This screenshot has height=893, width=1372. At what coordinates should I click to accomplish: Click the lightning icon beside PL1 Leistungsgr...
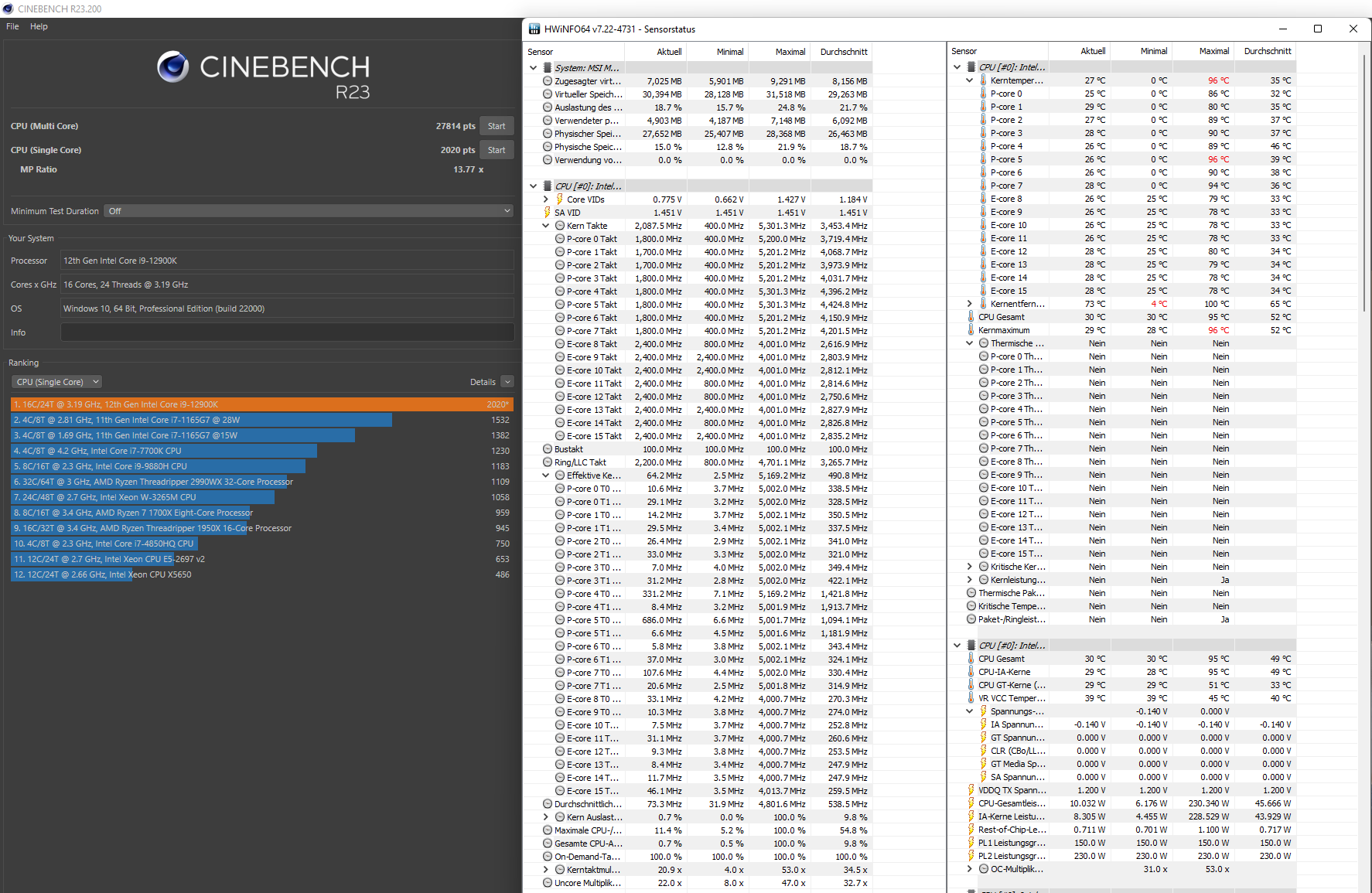[x=971, y=843]
